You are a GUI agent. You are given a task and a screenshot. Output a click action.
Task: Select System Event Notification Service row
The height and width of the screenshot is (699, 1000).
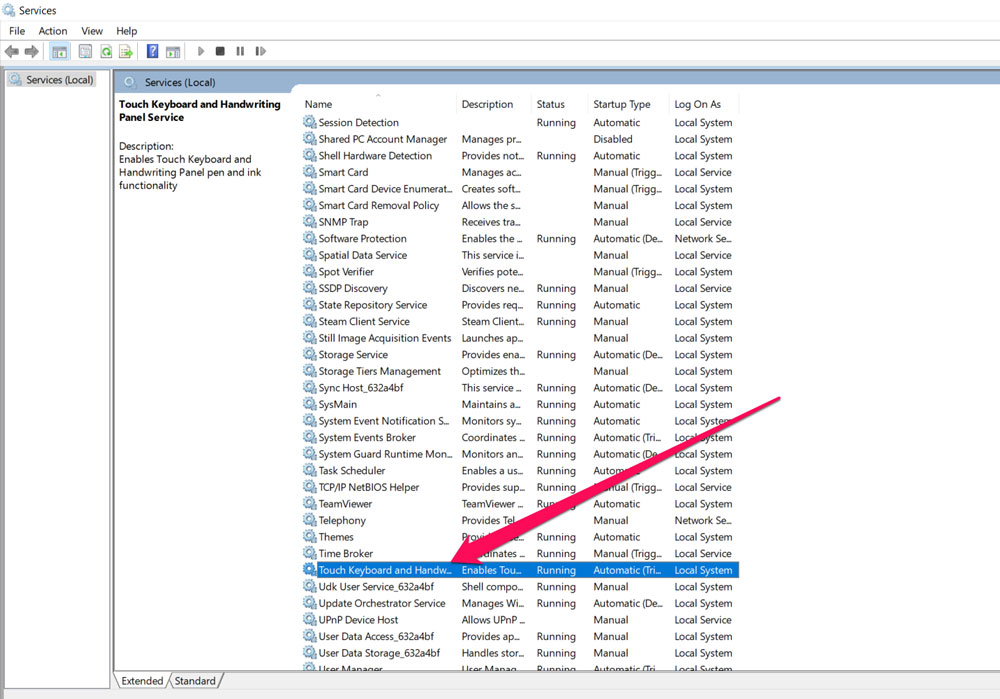point(520,420)
